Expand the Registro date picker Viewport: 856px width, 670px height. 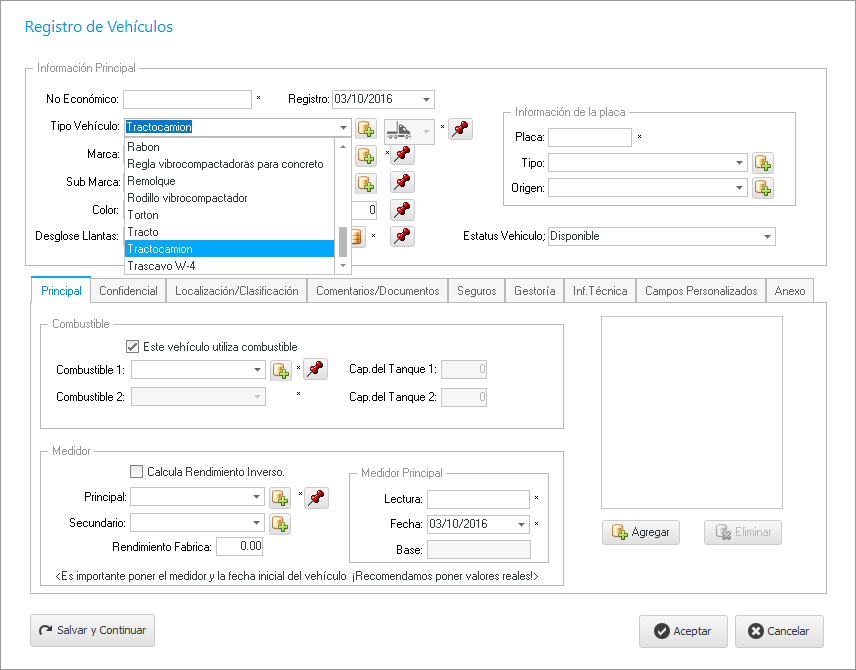click(427, 99)
